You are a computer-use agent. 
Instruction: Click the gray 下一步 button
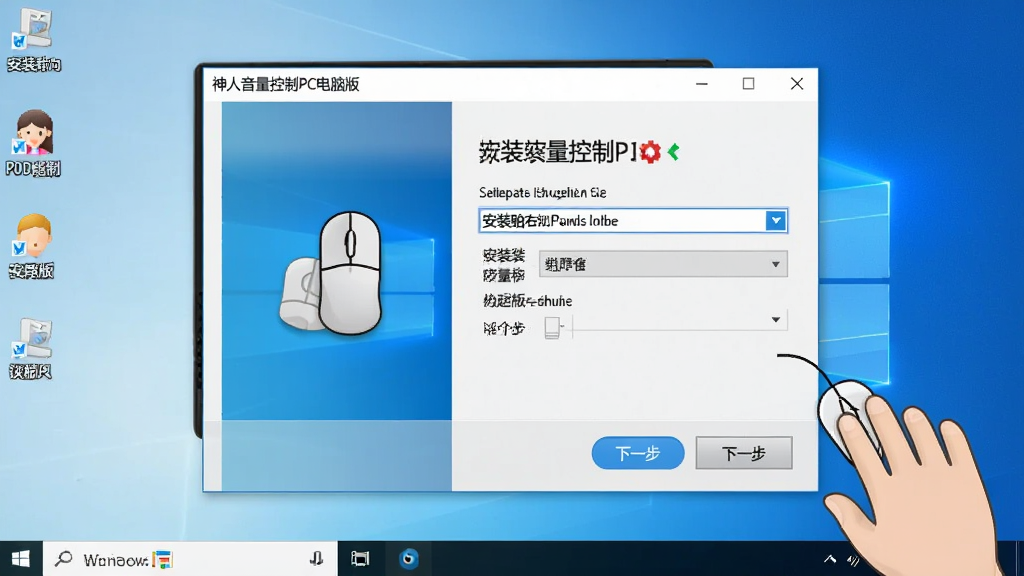(x=744, y=453)
